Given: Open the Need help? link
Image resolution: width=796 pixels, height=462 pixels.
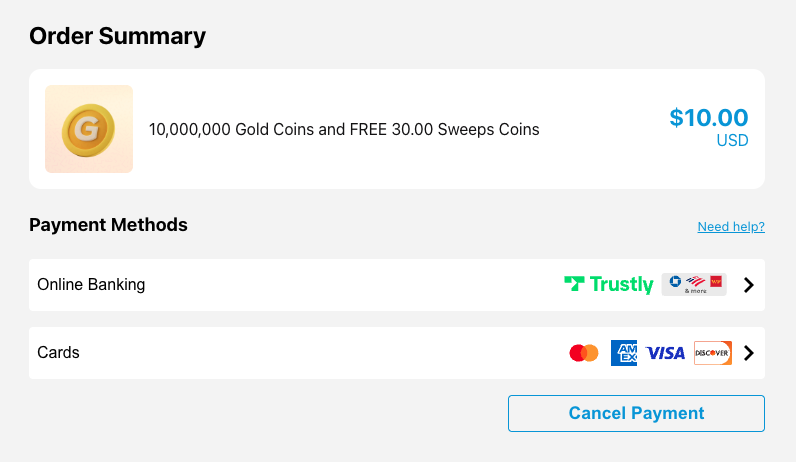Looking at the screenshot, I should pyautogui.click(x=731, y=226).
